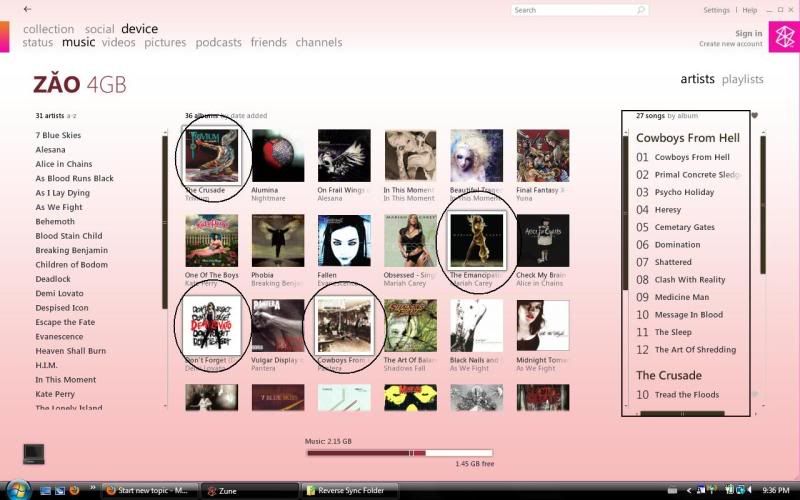Select Check My Brain album cover
The image size is (800, 500).
[543, 240]
